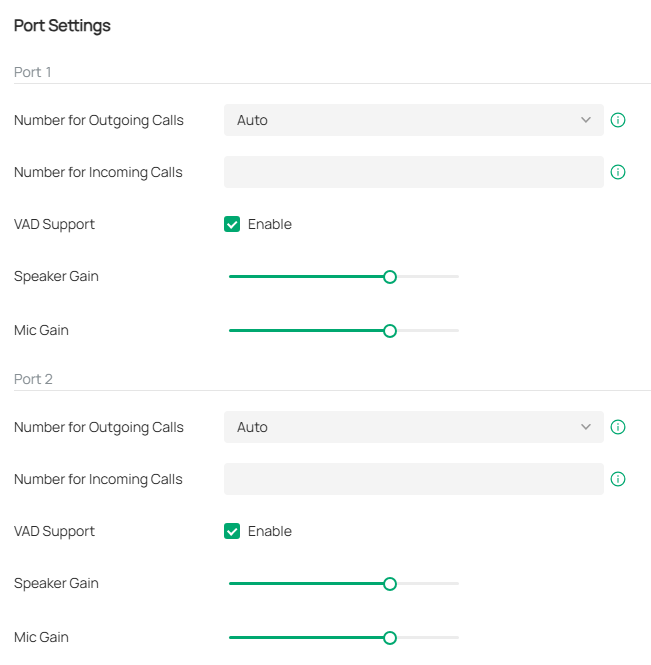Open Port 2 Number for Outgoing Calls dropdown
Screen dimensions: 651x665
413,427
